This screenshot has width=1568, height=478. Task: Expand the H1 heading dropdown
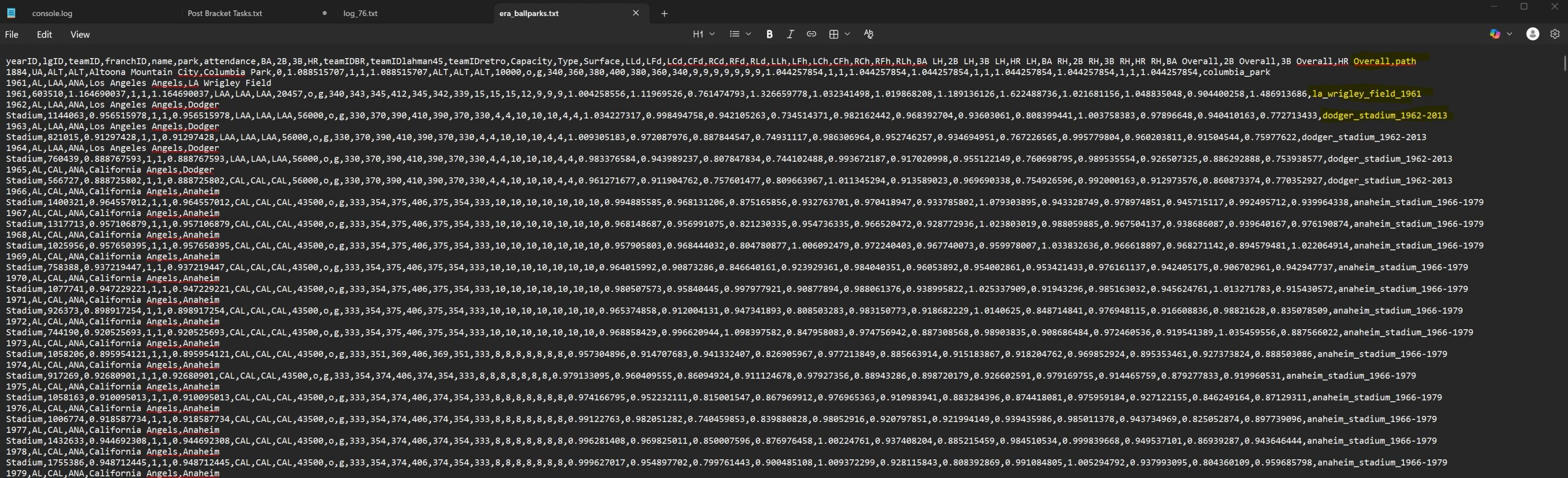tap(703, 34)
